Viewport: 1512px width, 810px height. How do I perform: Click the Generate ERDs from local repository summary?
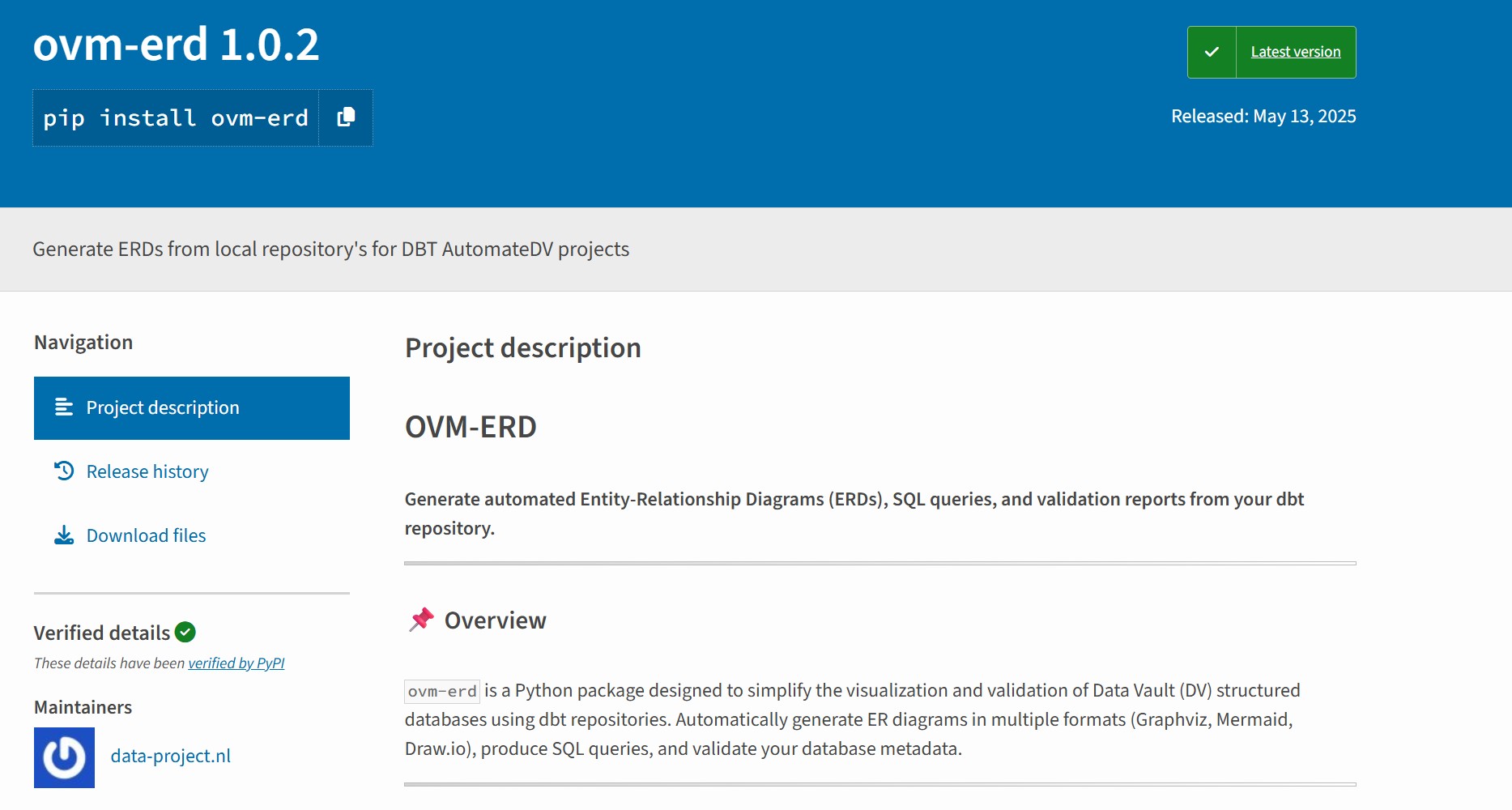(x=330, y=249)
